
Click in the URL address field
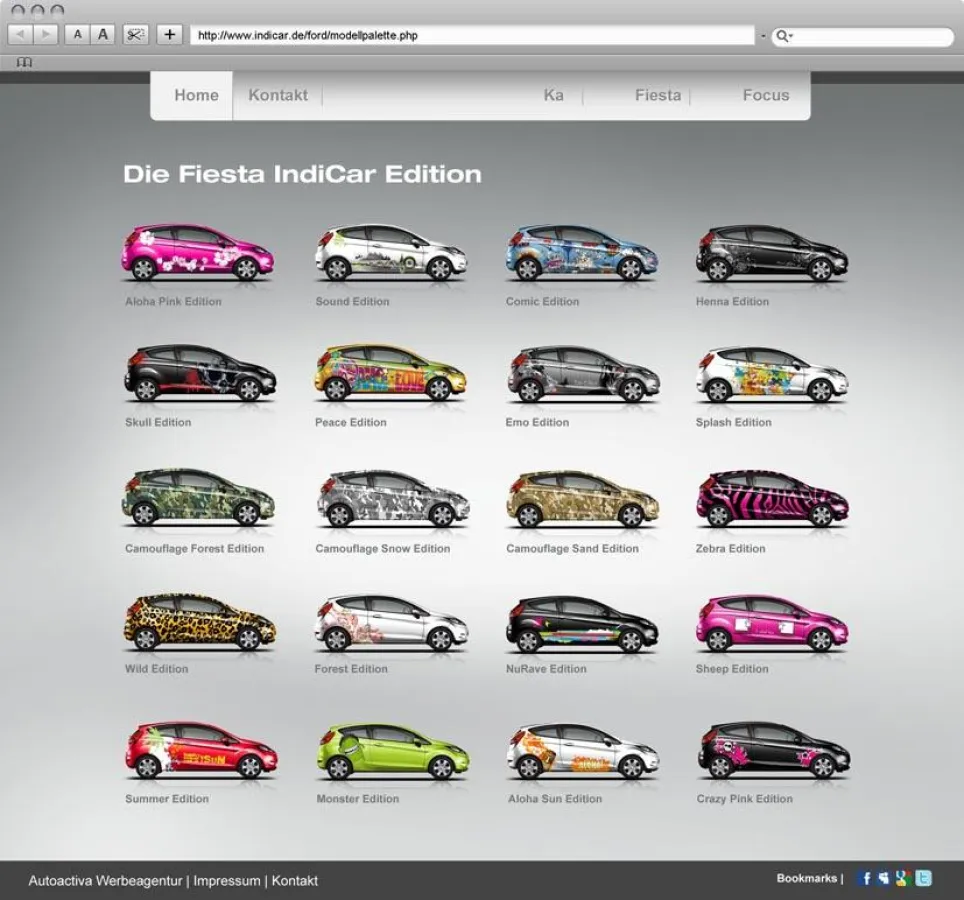[x=470, y=35]
